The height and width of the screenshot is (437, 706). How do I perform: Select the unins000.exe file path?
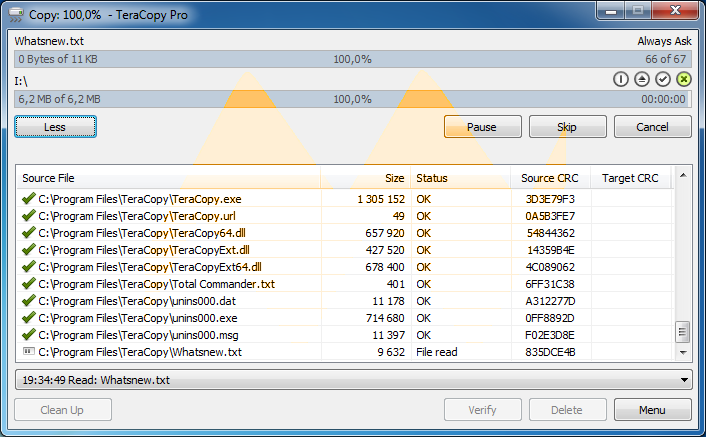point(138,318)
